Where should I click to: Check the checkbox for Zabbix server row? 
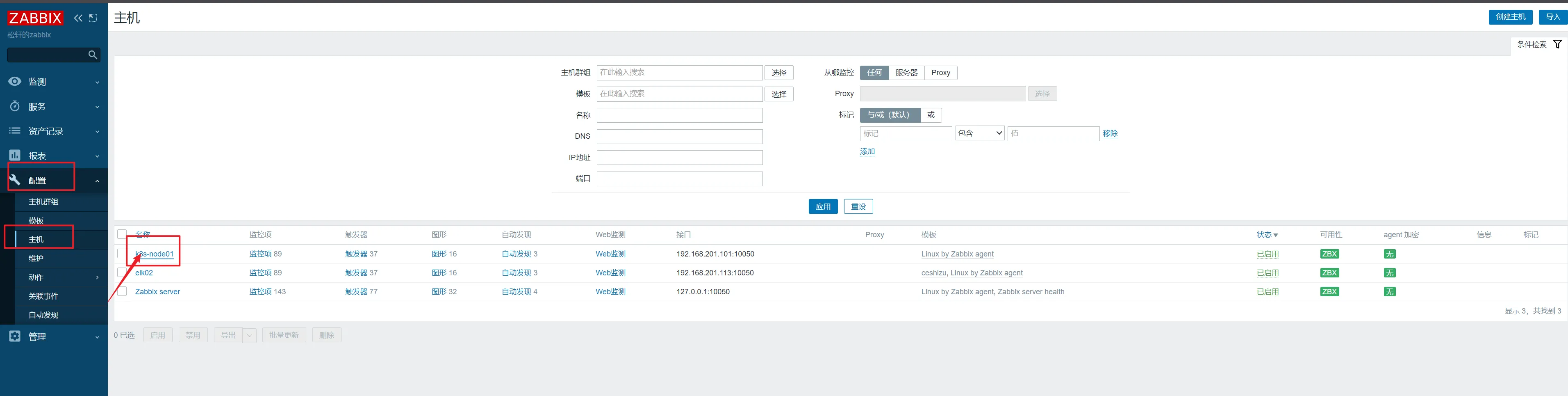[122, 292]
